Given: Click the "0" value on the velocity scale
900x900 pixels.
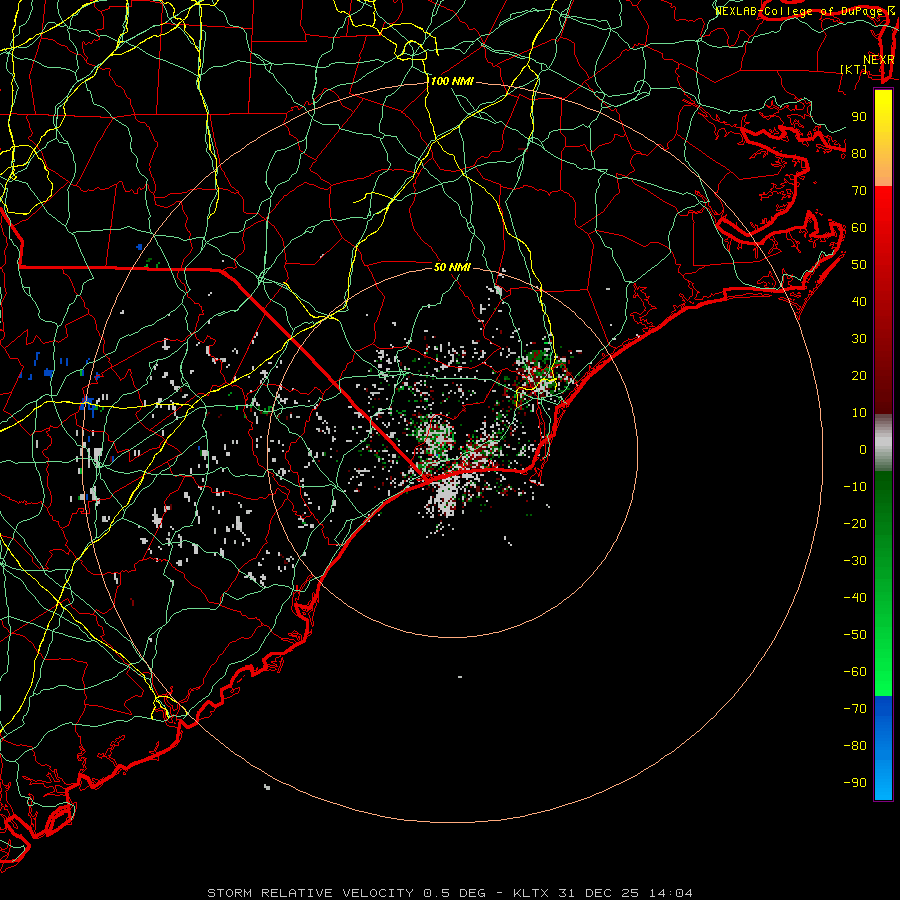Looking at the screenshot, I should click(863, 449).
